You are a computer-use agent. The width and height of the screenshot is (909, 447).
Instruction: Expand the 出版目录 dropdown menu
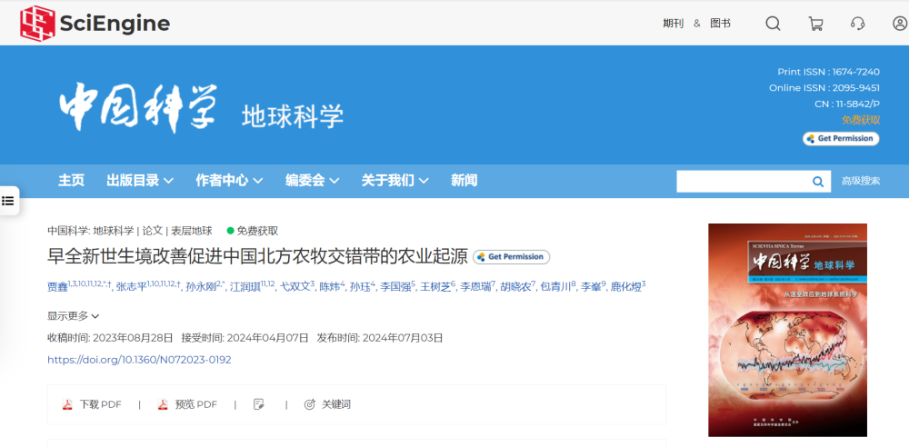point(140,181)
